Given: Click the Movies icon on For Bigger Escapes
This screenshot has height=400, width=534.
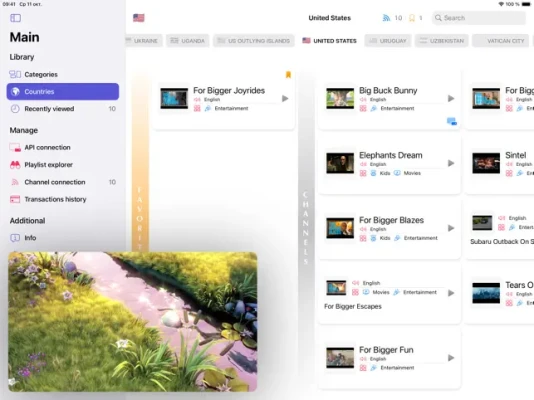Looking at the screenshot, I should point(366,292).
